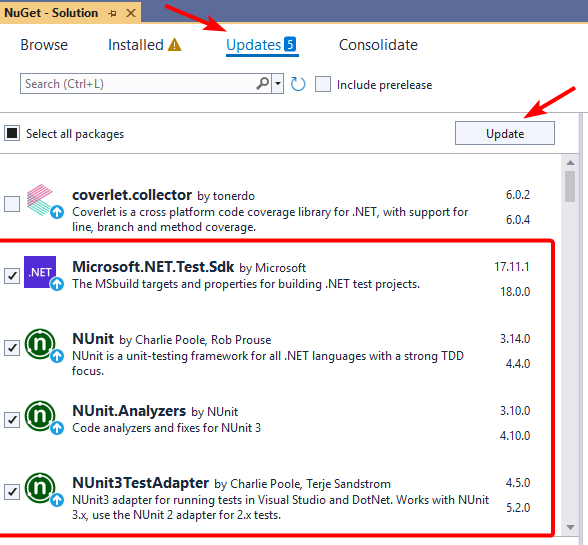This screenshot has height=545, width=588.
Task: Enable the Include prerelease checkbox
Action: tap(323, 84)
